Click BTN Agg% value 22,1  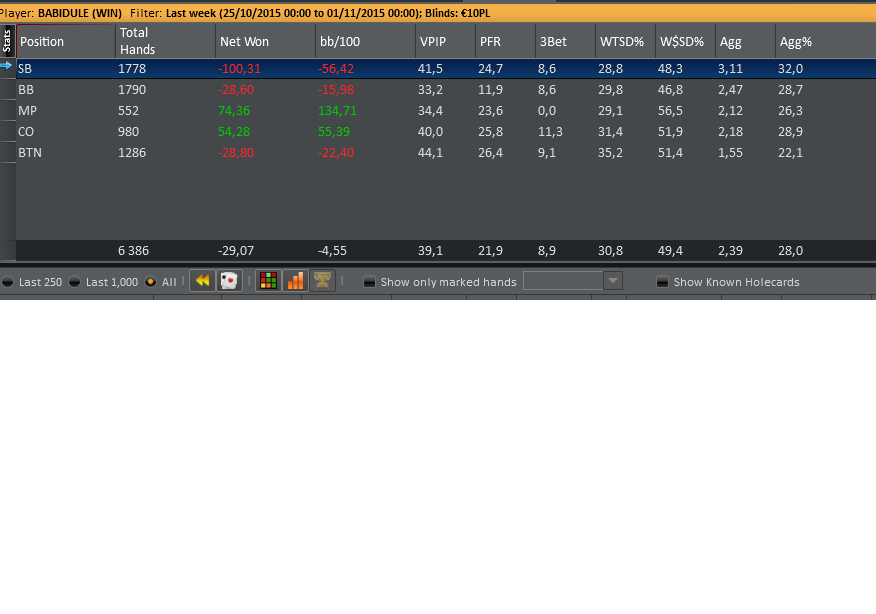790,153
